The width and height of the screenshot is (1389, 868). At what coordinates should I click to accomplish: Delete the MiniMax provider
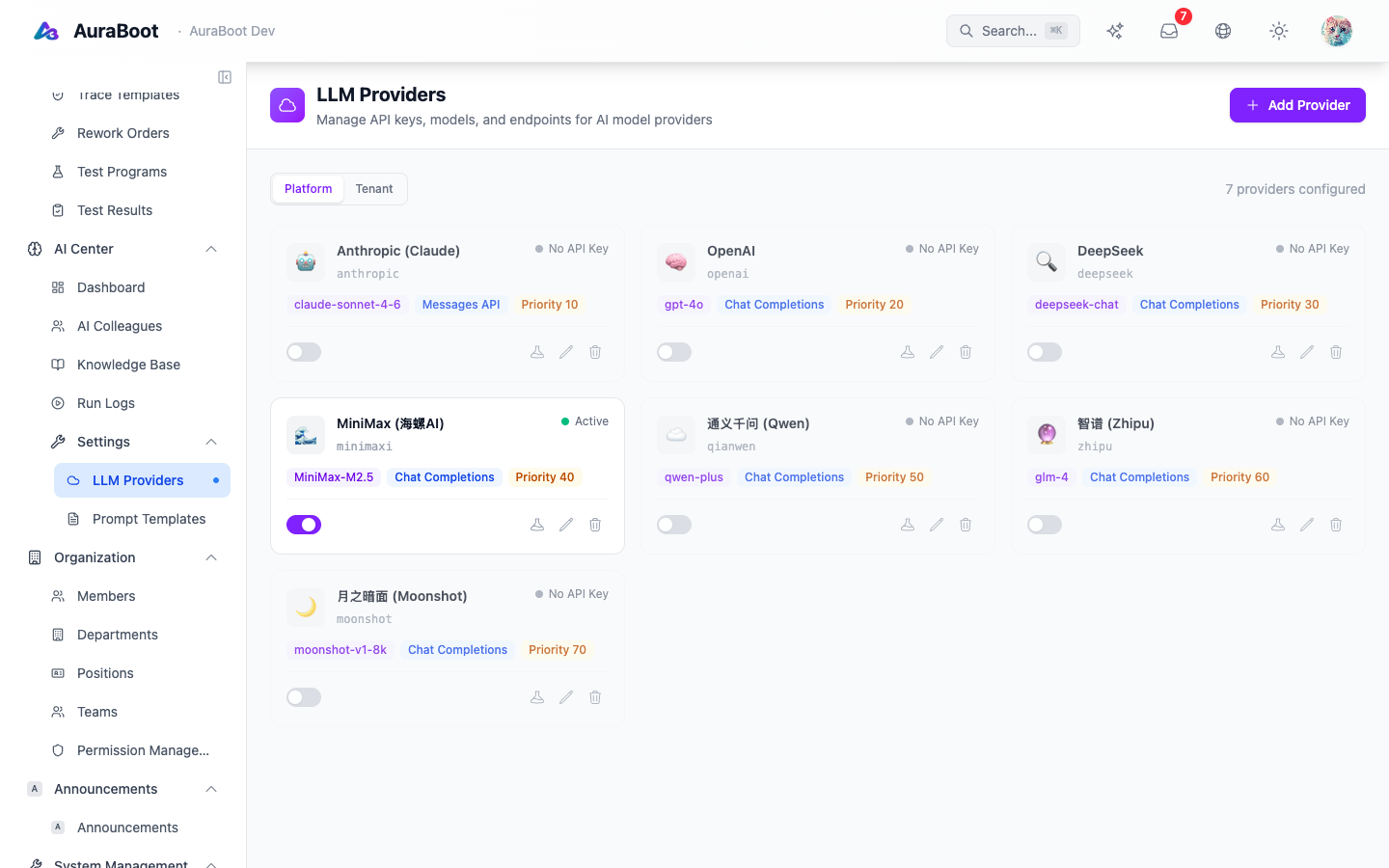[x=595, y=525]
